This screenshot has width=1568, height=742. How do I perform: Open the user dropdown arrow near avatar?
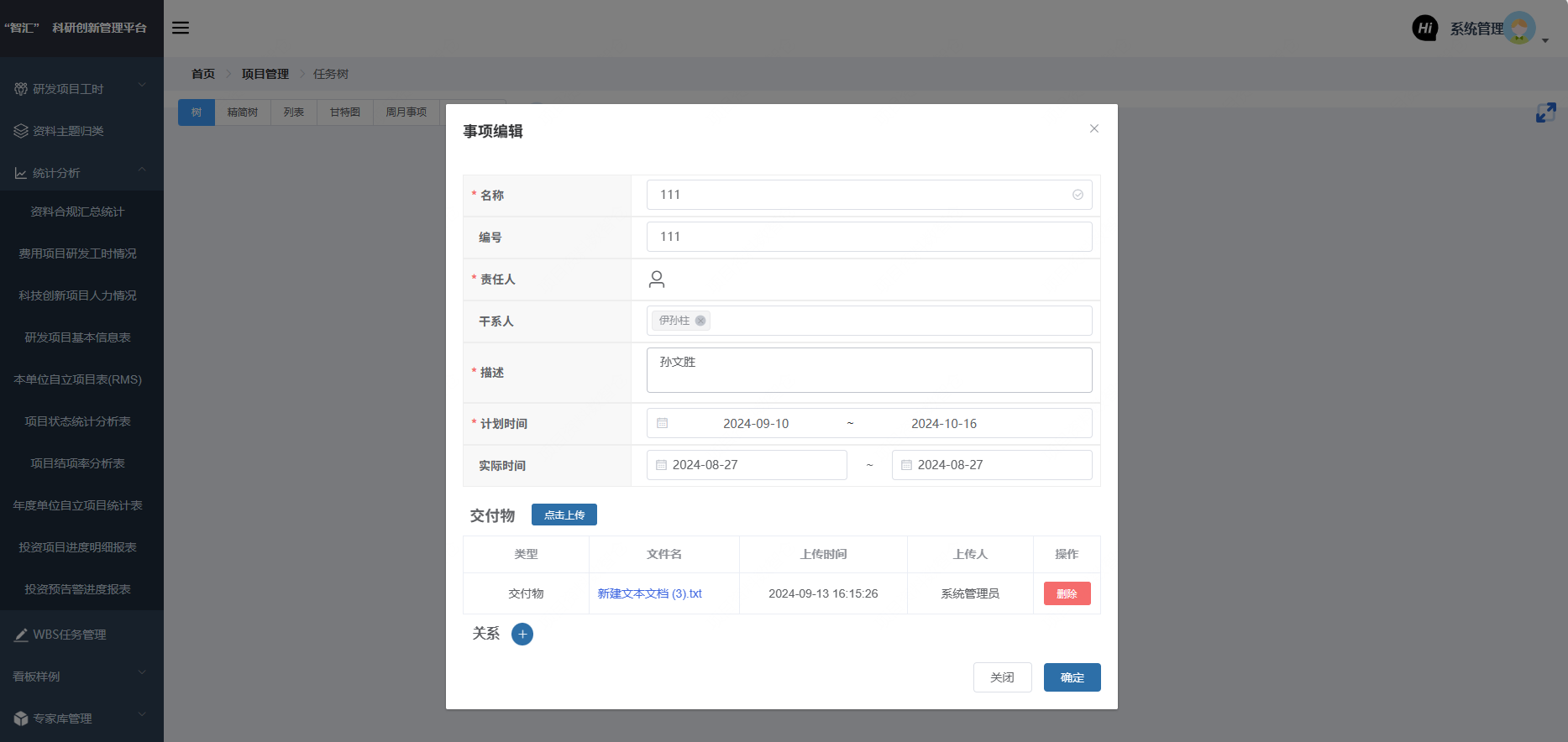click(x=1545, y=40)
